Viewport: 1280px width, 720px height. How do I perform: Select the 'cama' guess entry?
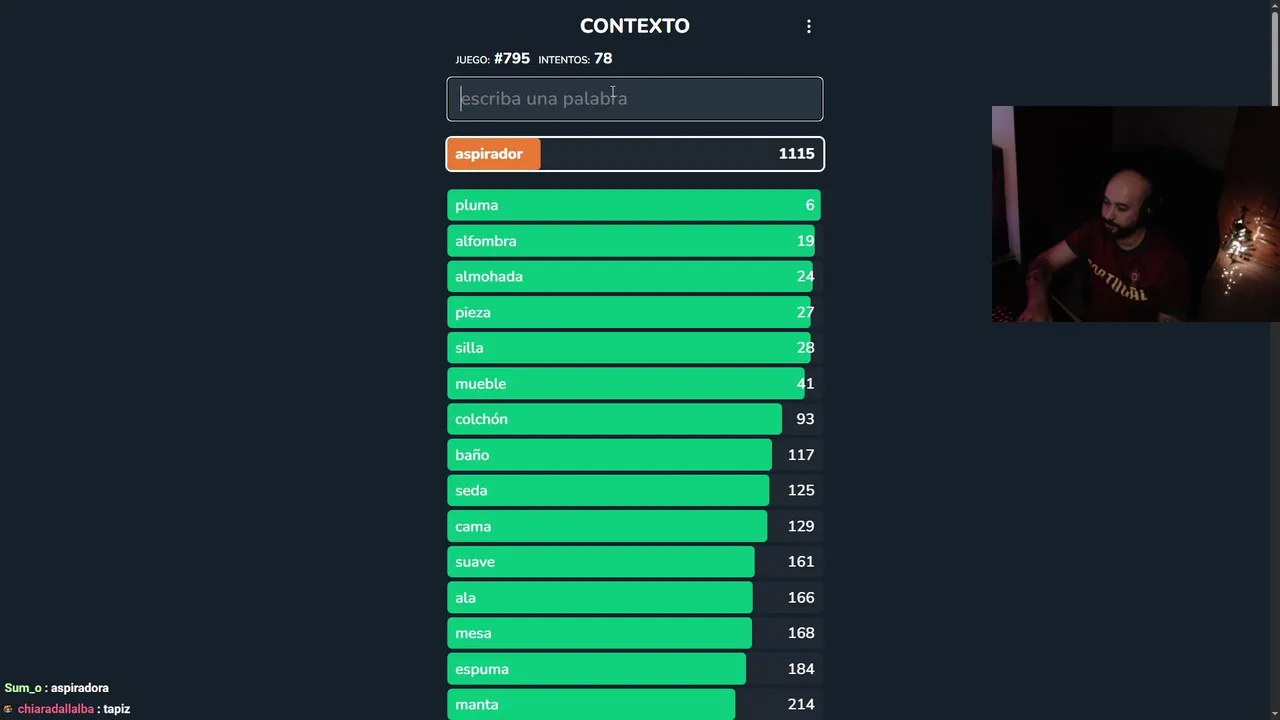[x=634, y=526]
